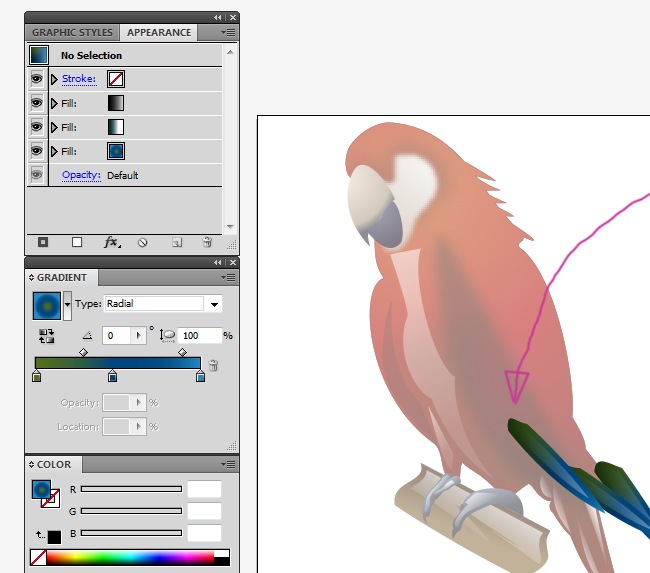Image resolution: width=650 pixels, height=573 pixels.
Task: Click the Duplicate Selected Item icon
Action: coord(176,242)
